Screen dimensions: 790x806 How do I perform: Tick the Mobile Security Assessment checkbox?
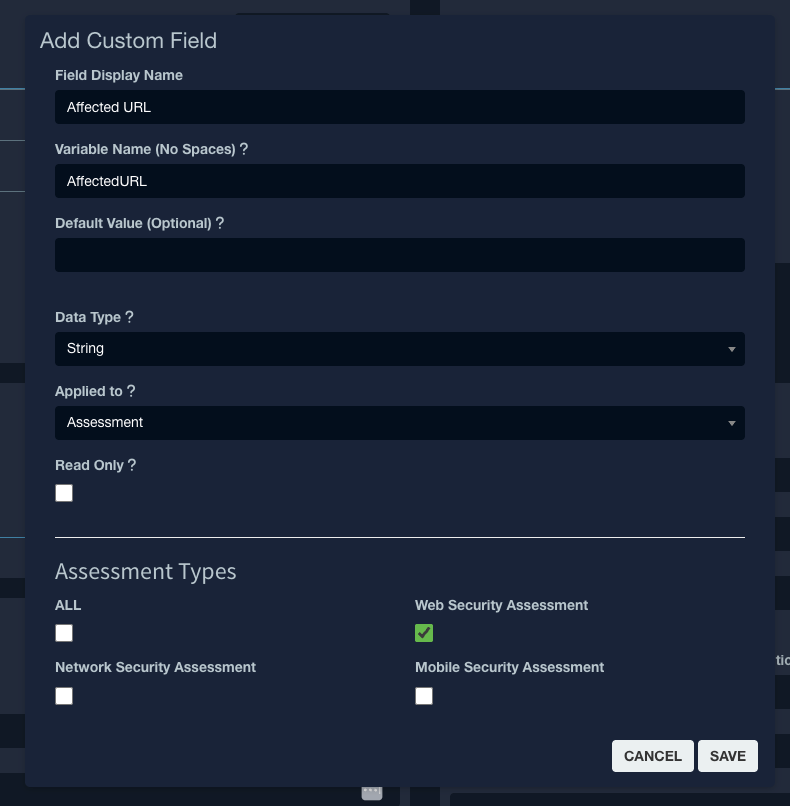coord(424,696)
